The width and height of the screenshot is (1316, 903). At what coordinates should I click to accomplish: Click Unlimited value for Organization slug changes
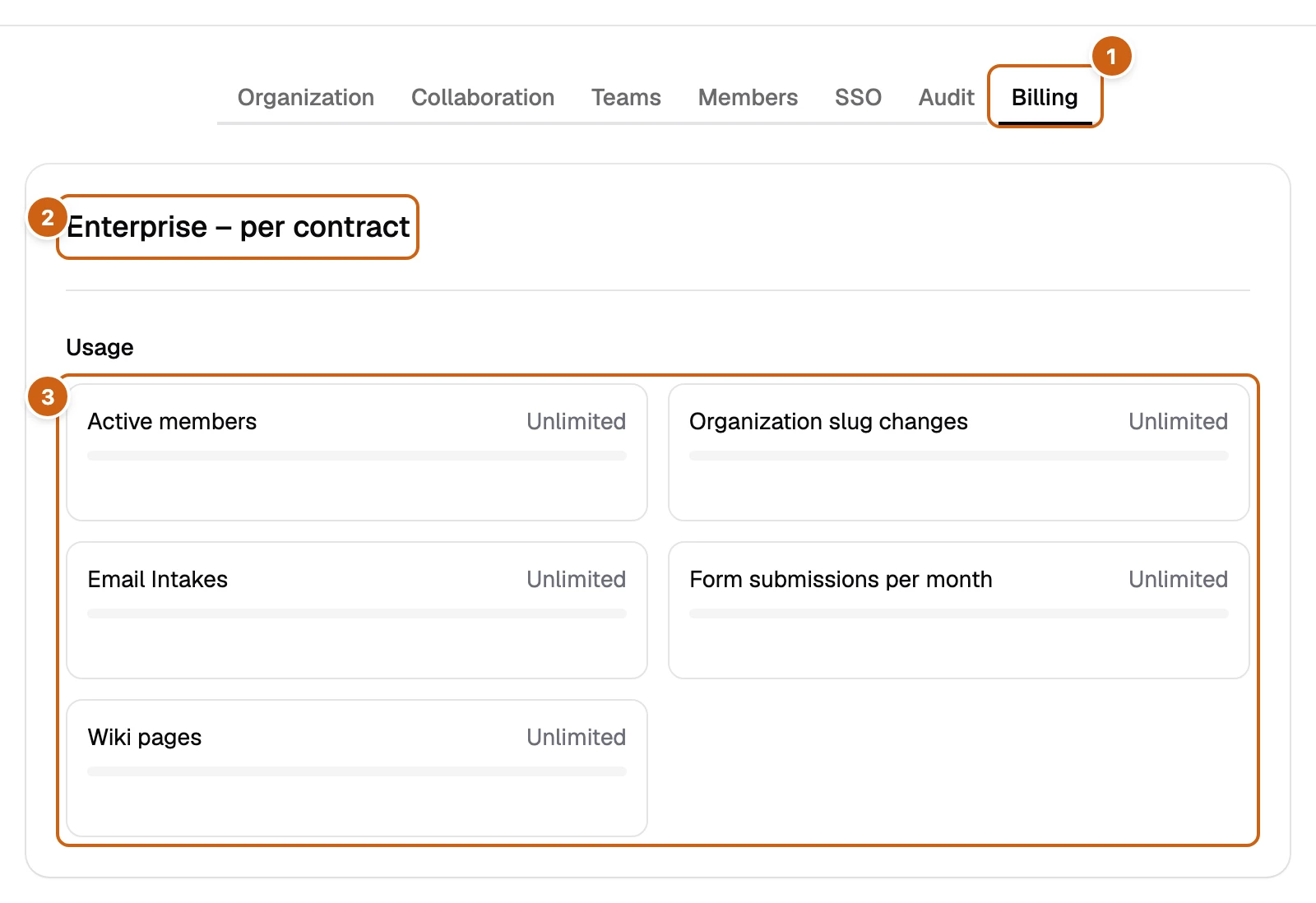coord(1178,421)
